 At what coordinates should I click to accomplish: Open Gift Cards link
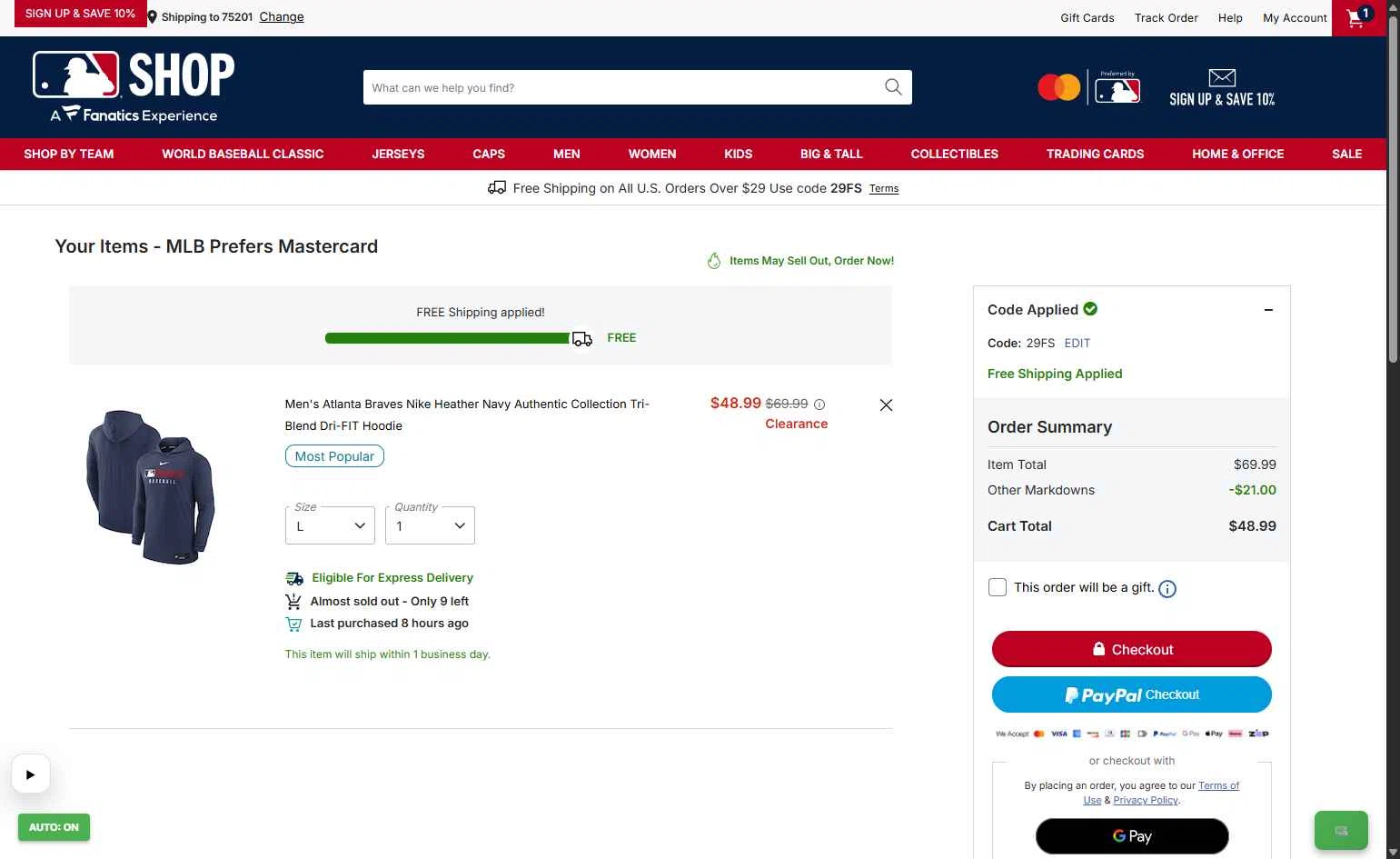1087,18
